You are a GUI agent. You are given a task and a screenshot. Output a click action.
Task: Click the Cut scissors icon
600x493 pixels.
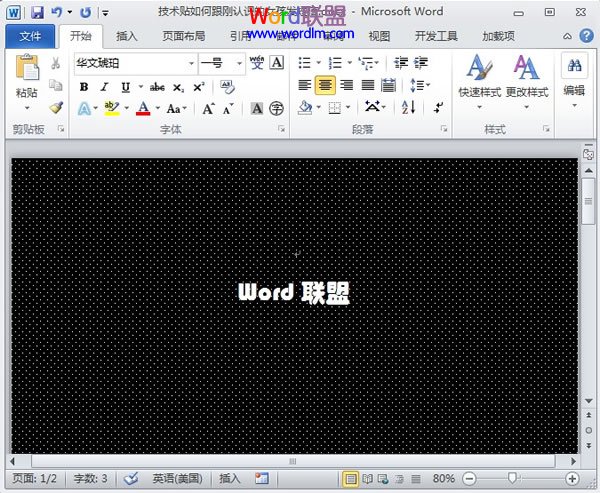(56, 63)
